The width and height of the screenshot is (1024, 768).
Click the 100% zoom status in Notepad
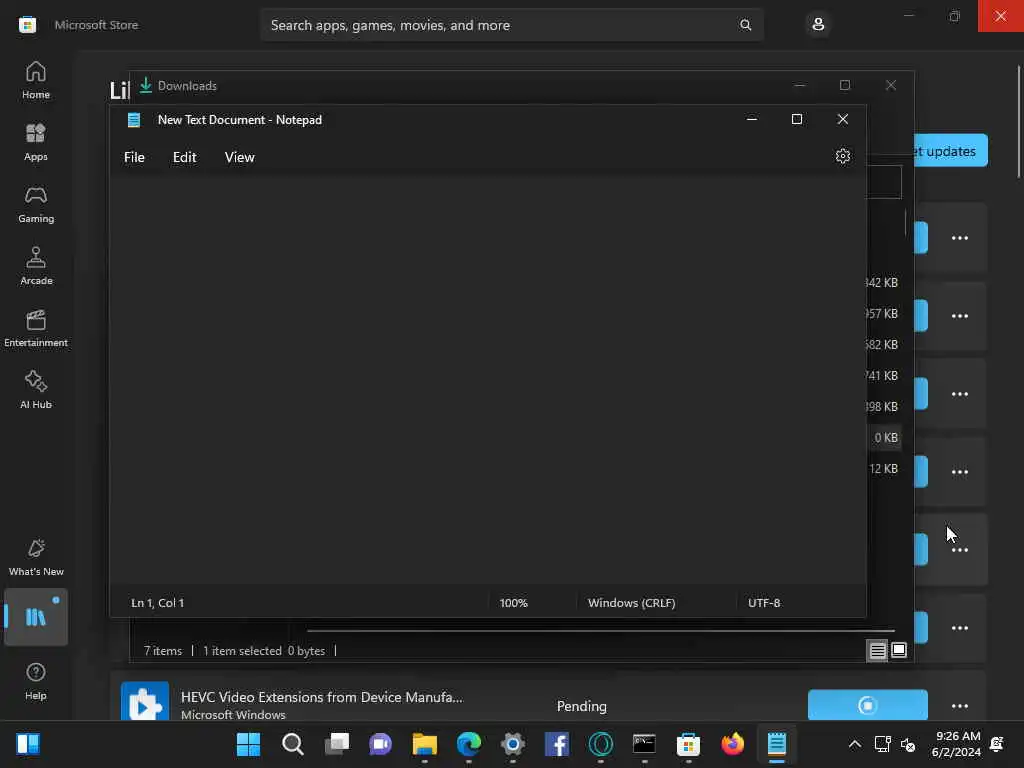[x=513, y=603]
